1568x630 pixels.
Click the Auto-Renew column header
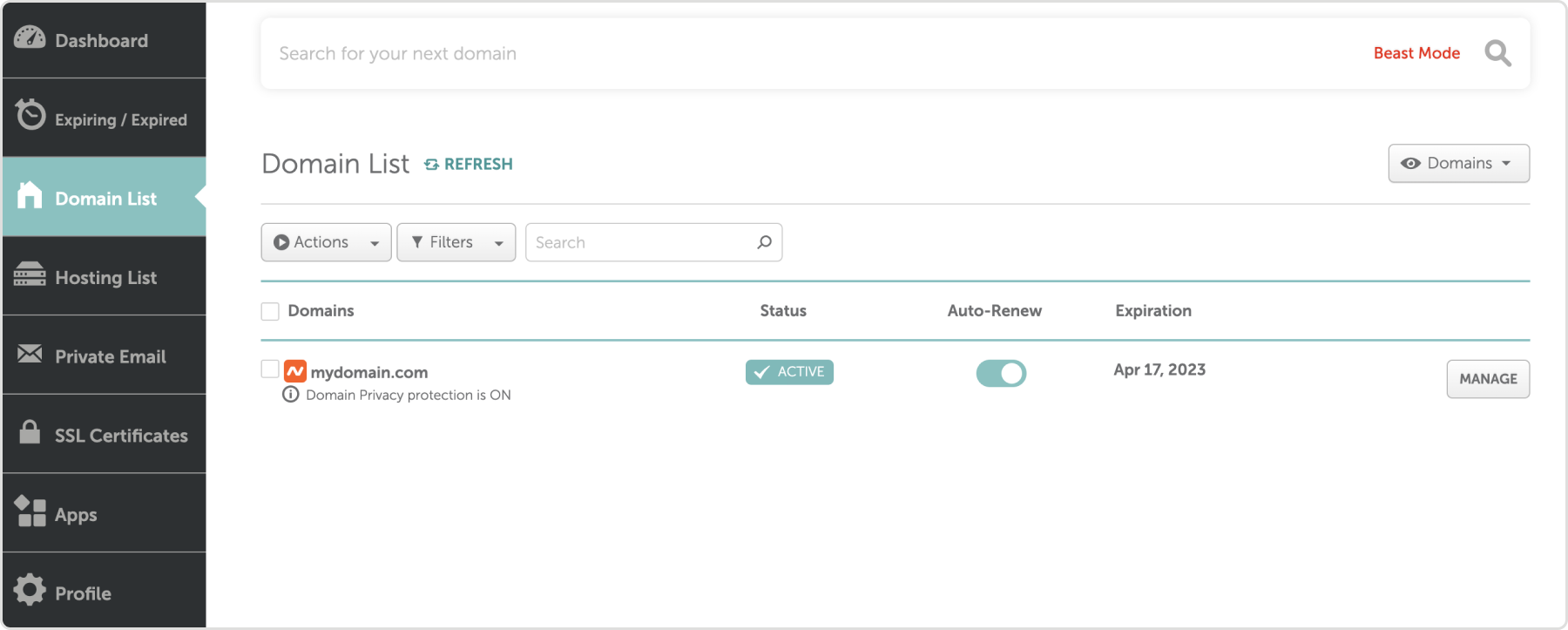(995, 311)
